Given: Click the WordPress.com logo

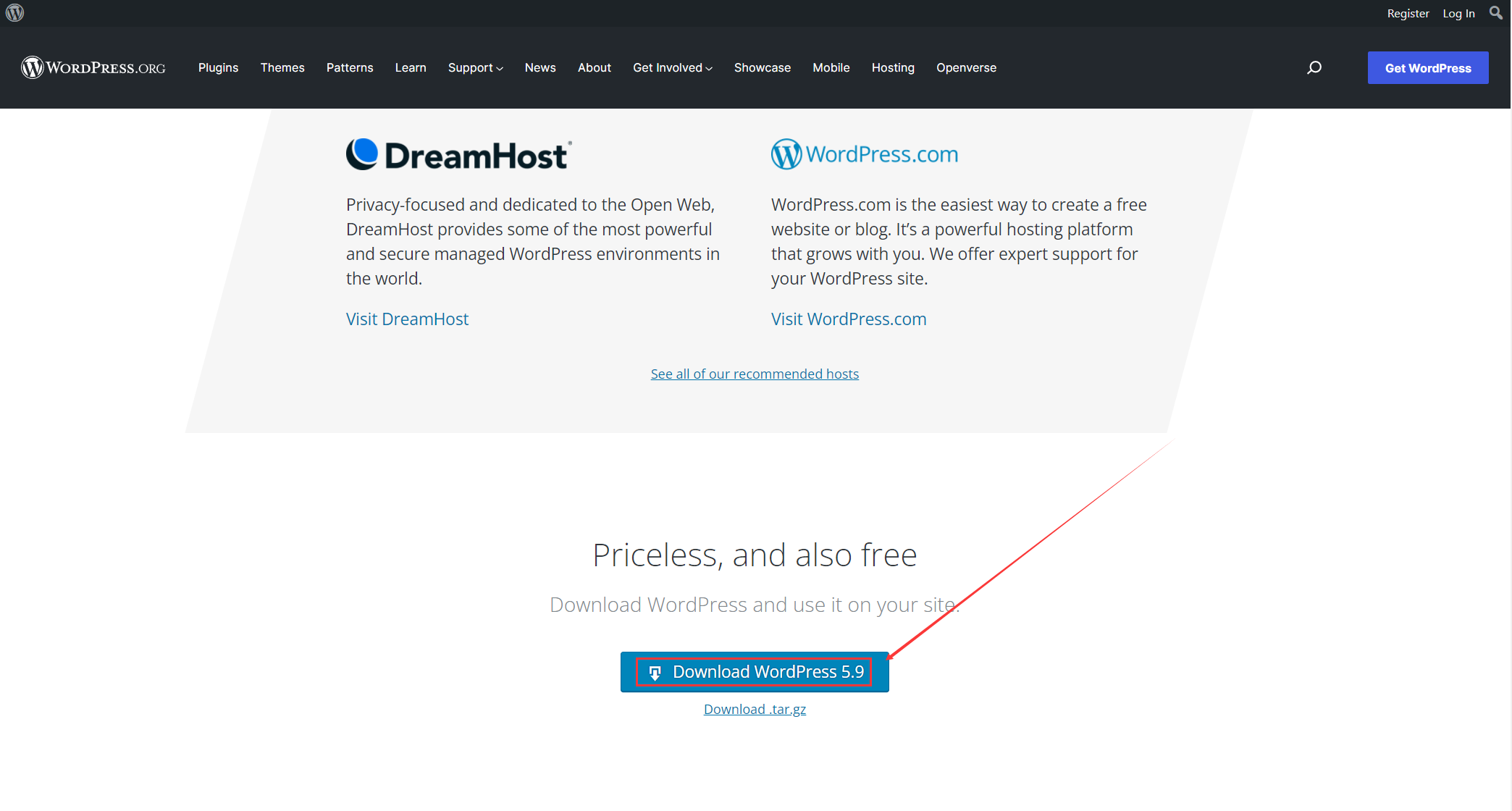Looking at the screenshot, I should (x=865, y=154).
